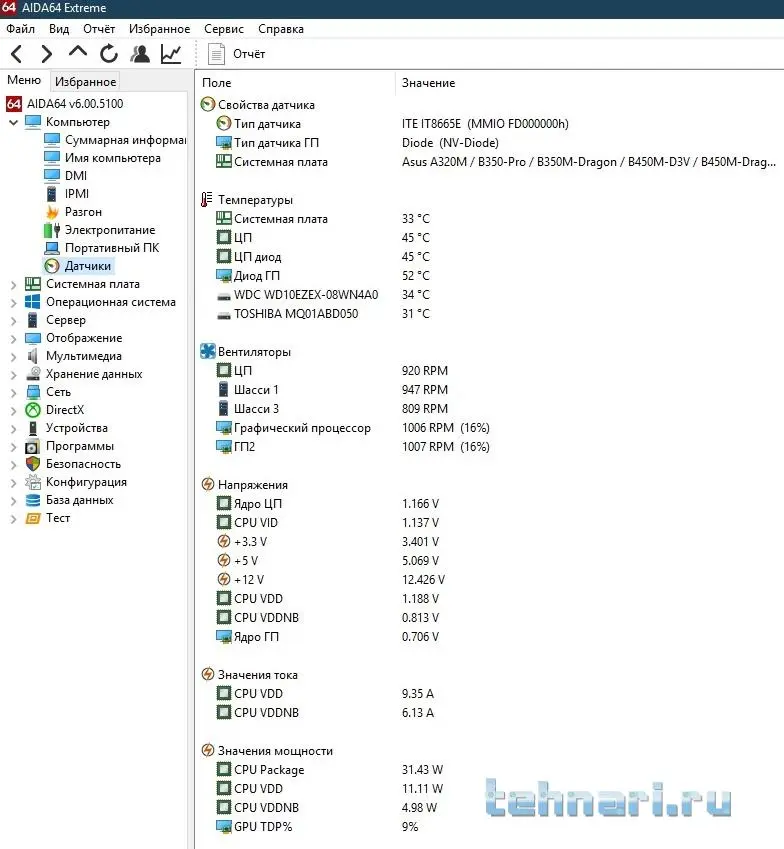Click the Напряжения lightning group icon

207,484
